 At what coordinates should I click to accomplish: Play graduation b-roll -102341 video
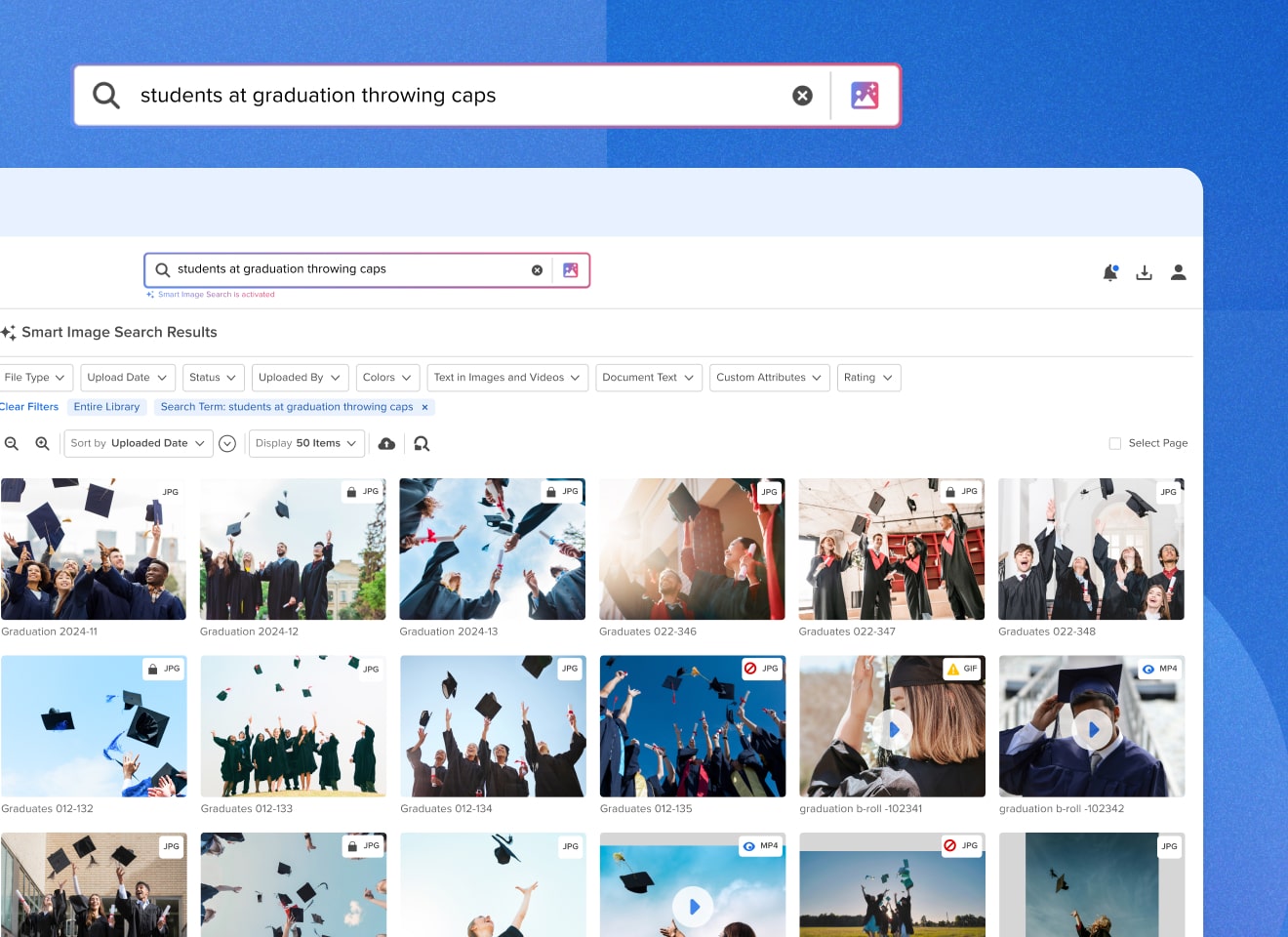[x=892, y=729]
